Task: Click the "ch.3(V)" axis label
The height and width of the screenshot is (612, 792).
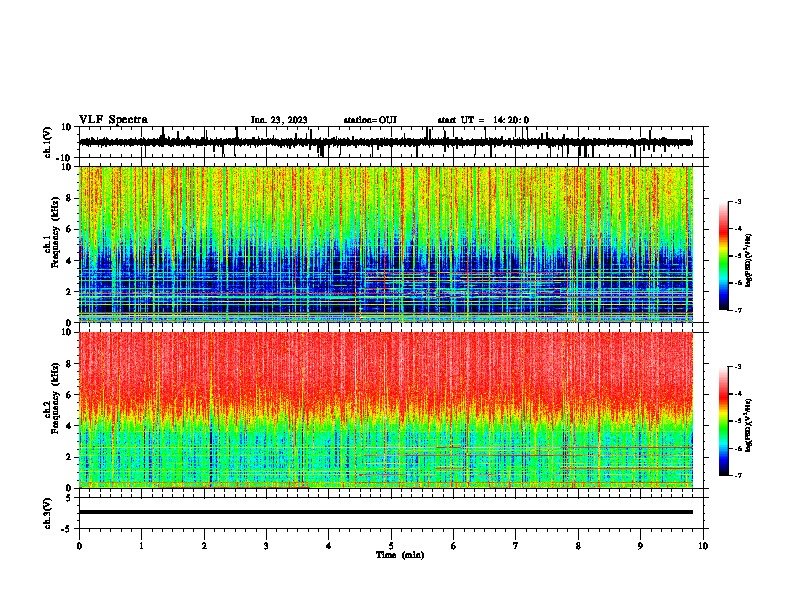Action: tap(48, 513)
